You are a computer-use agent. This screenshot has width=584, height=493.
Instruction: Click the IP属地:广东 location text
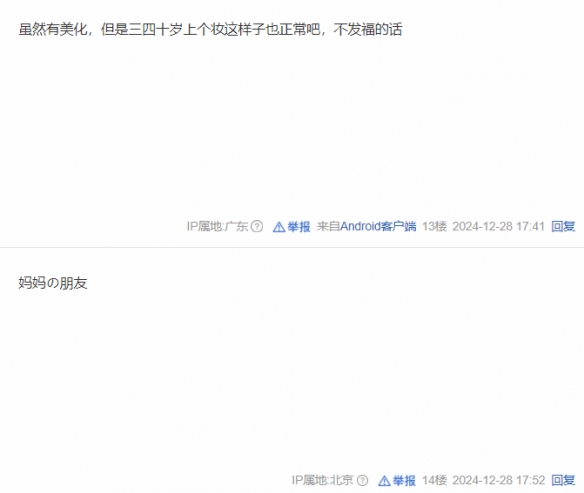pyautogui.click(x=217, y=226)
